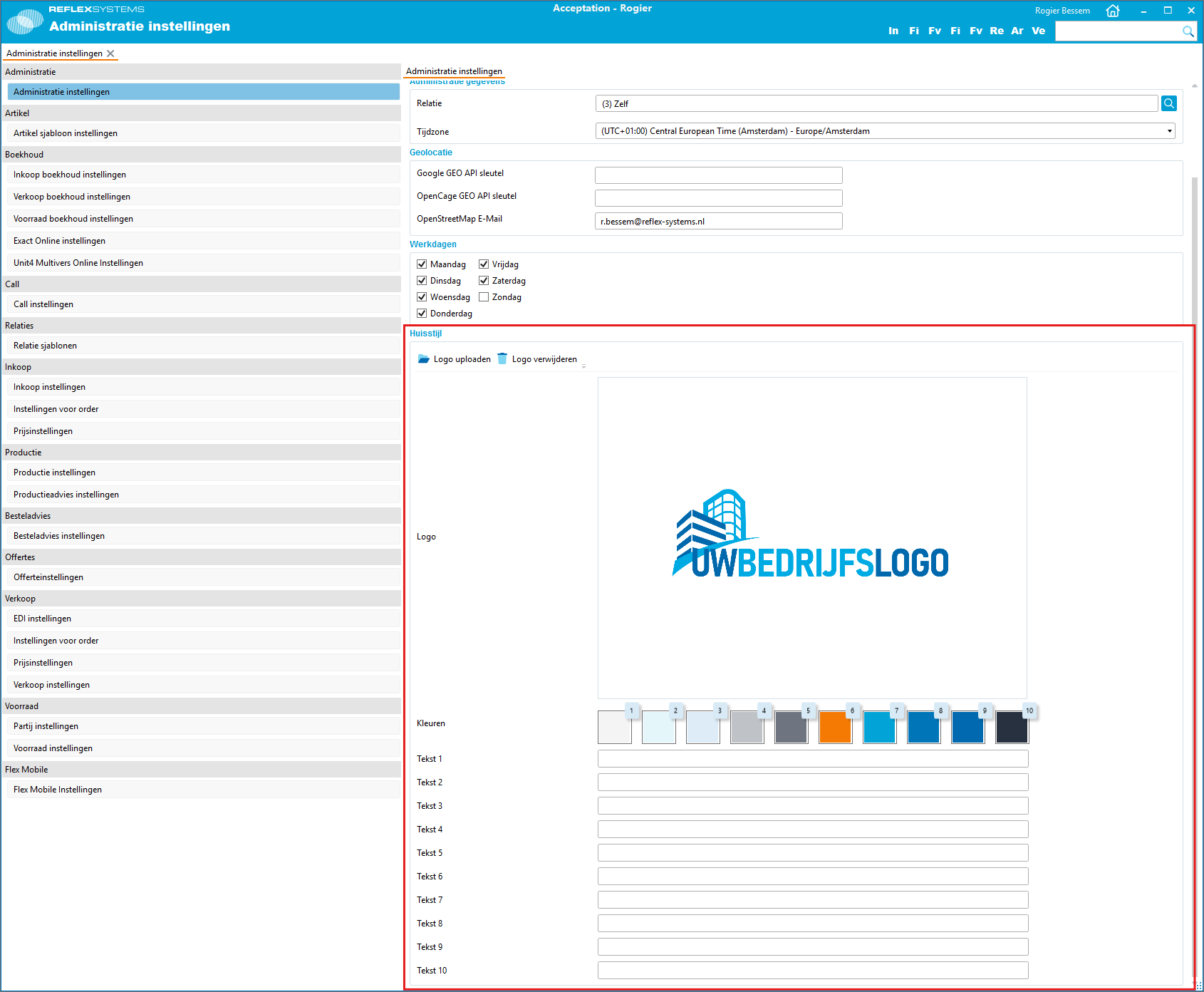Click the Reflex Systems globe logo
Viewport: 1204px width, 992px height.
pyautogui.click(x=25, y=21)
